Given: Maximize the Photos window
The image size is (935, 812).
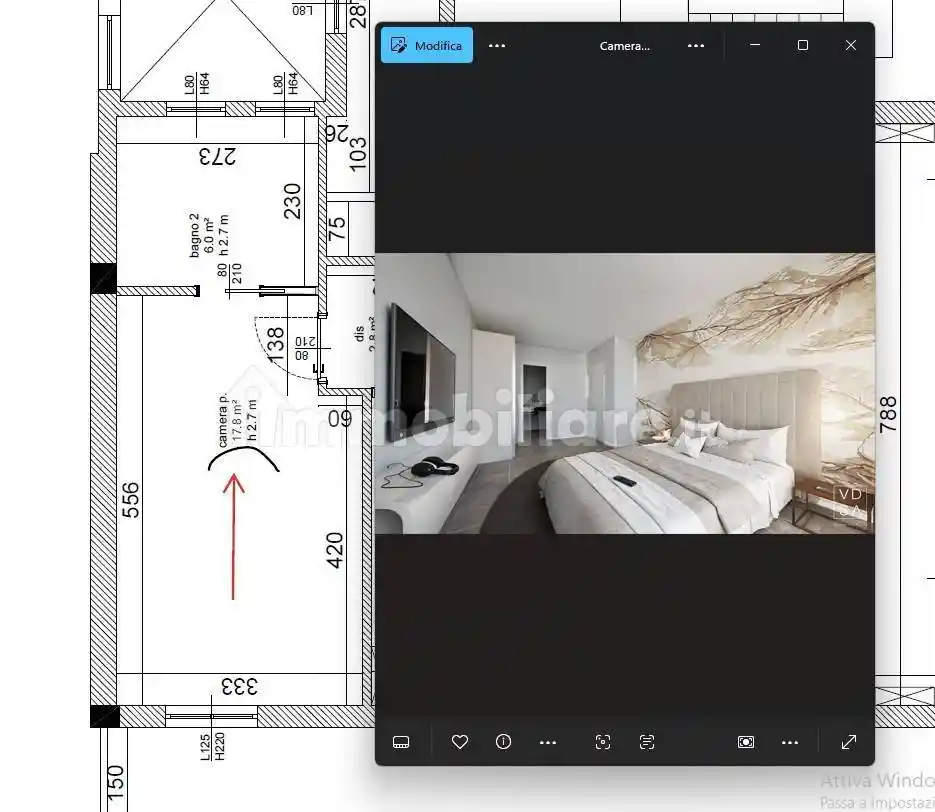Looking at the screenshot, I should [x=803, y=45].
